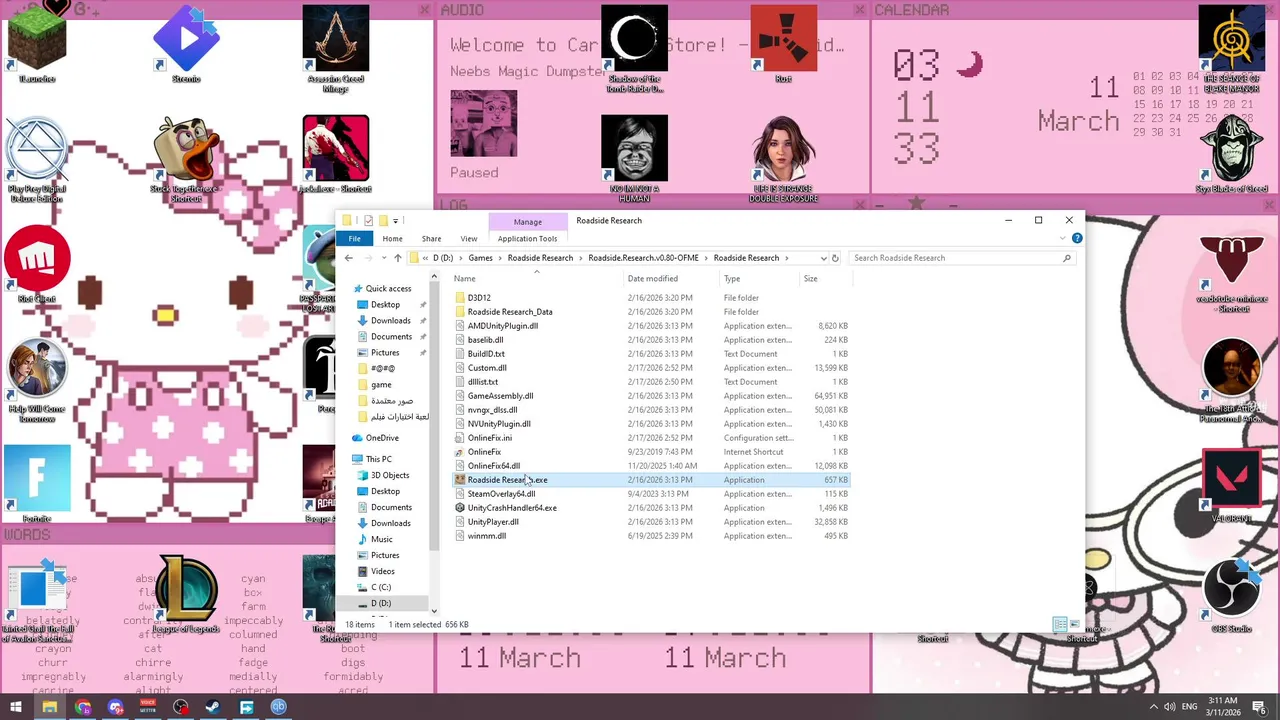Screen dimensions: 1280x720
Task: Open the Rust desktop shortcut
Action: point(784,45)
